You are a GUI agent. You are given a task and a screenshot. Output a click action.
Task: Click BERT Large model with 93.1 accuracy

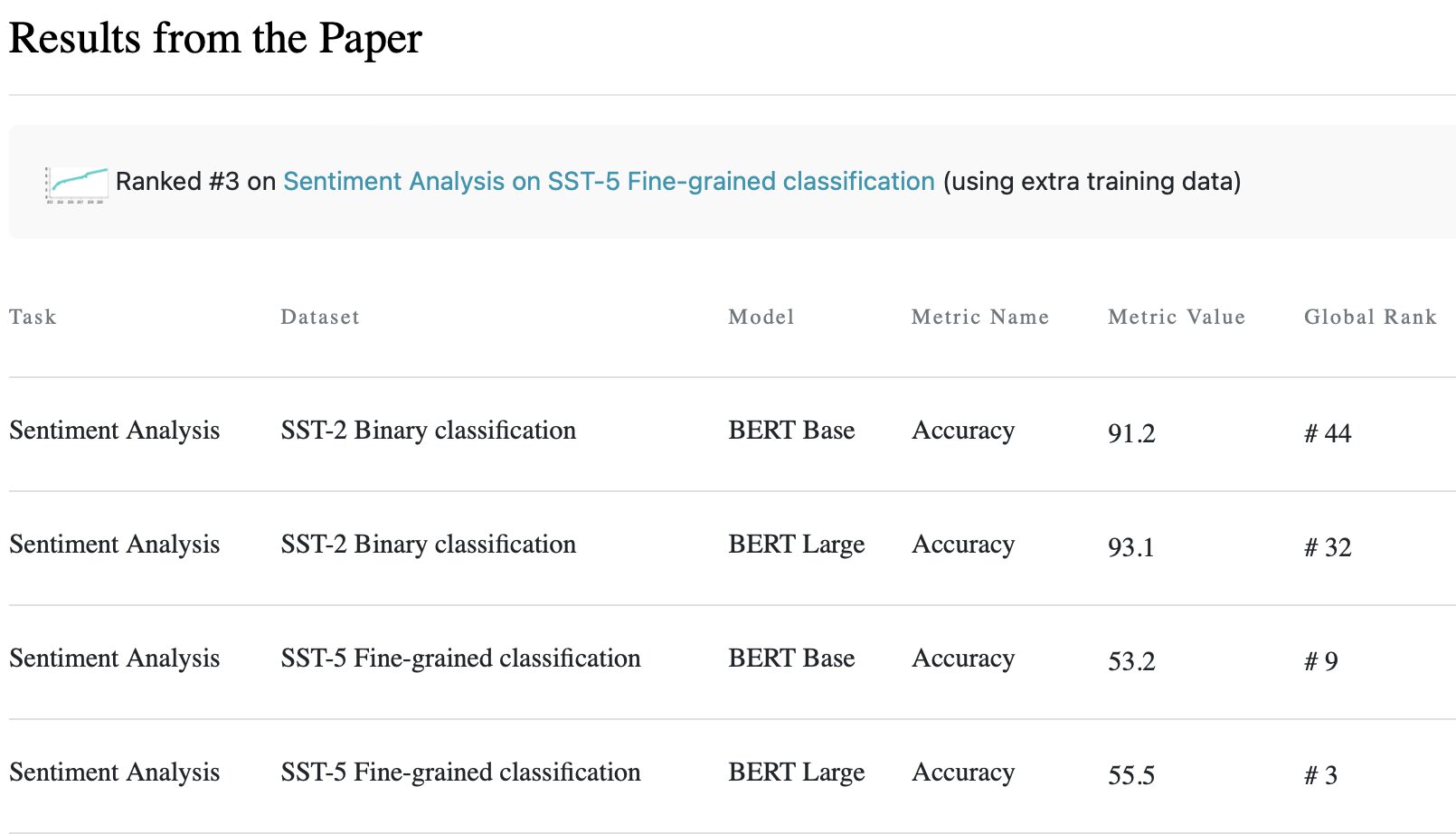tap(796, 545)
